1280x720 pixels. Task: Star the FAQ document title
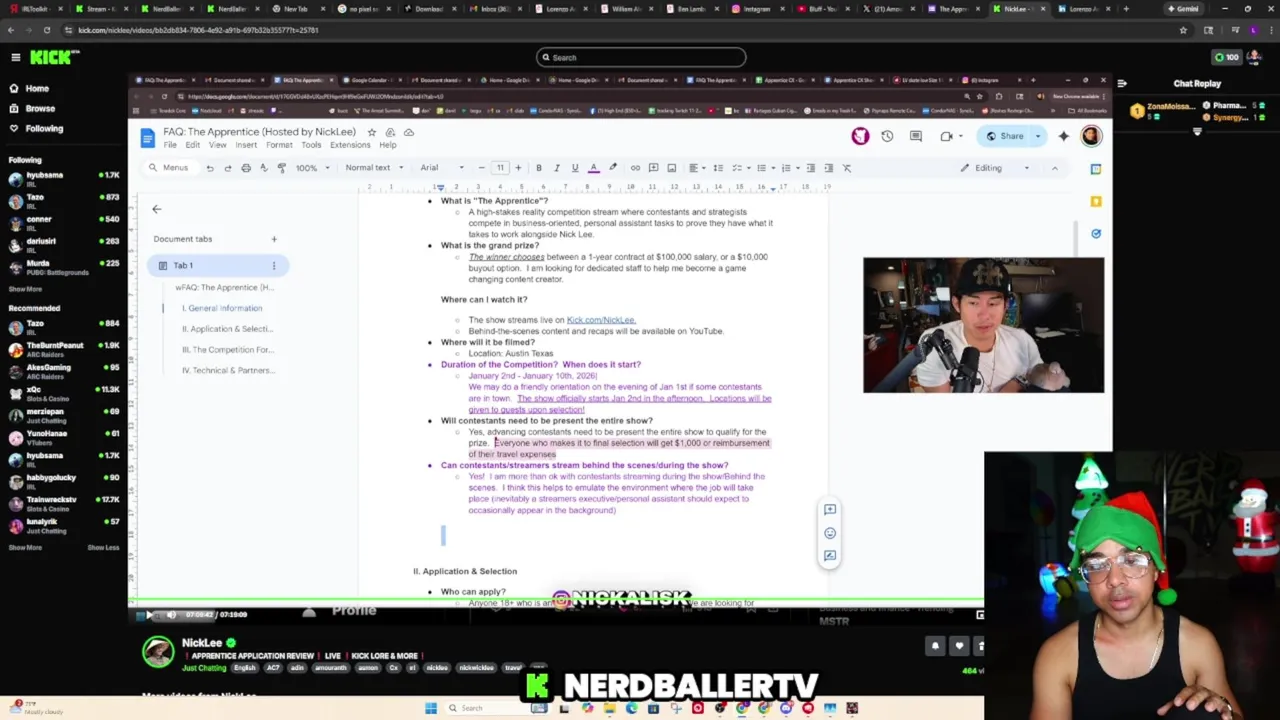(x=372, y=132)
